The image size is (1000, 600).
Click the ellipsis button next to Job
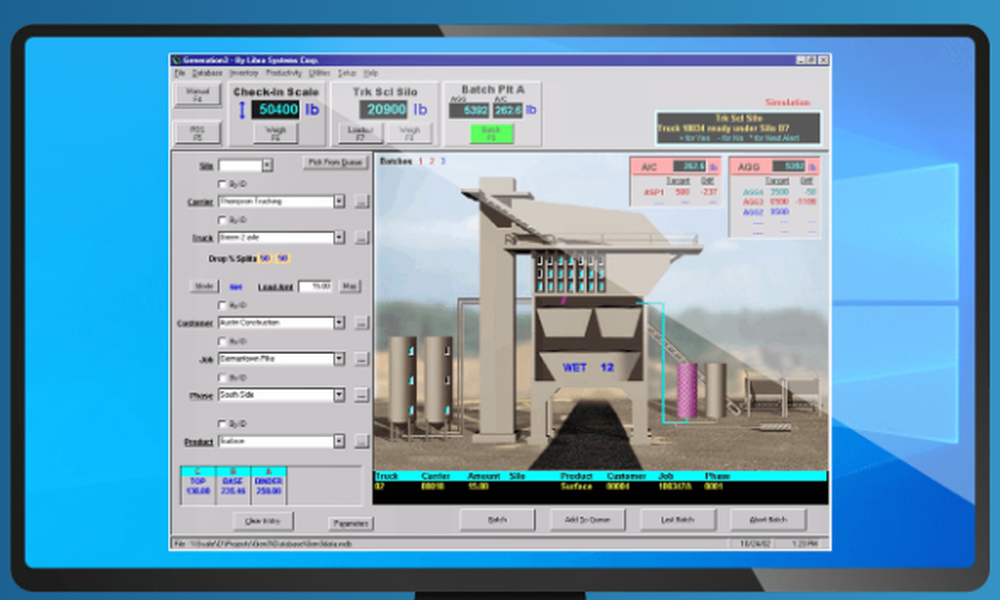[x=361, y=359]
